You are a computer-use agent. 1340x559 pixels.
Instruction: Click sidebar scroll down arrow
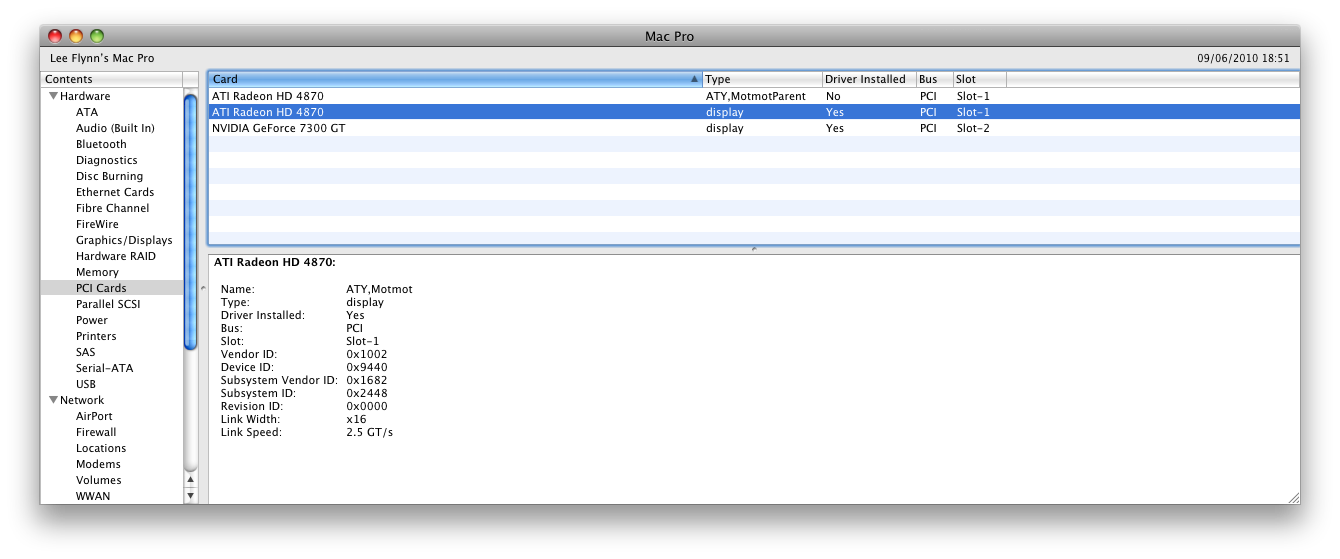[x=191, y=495]
